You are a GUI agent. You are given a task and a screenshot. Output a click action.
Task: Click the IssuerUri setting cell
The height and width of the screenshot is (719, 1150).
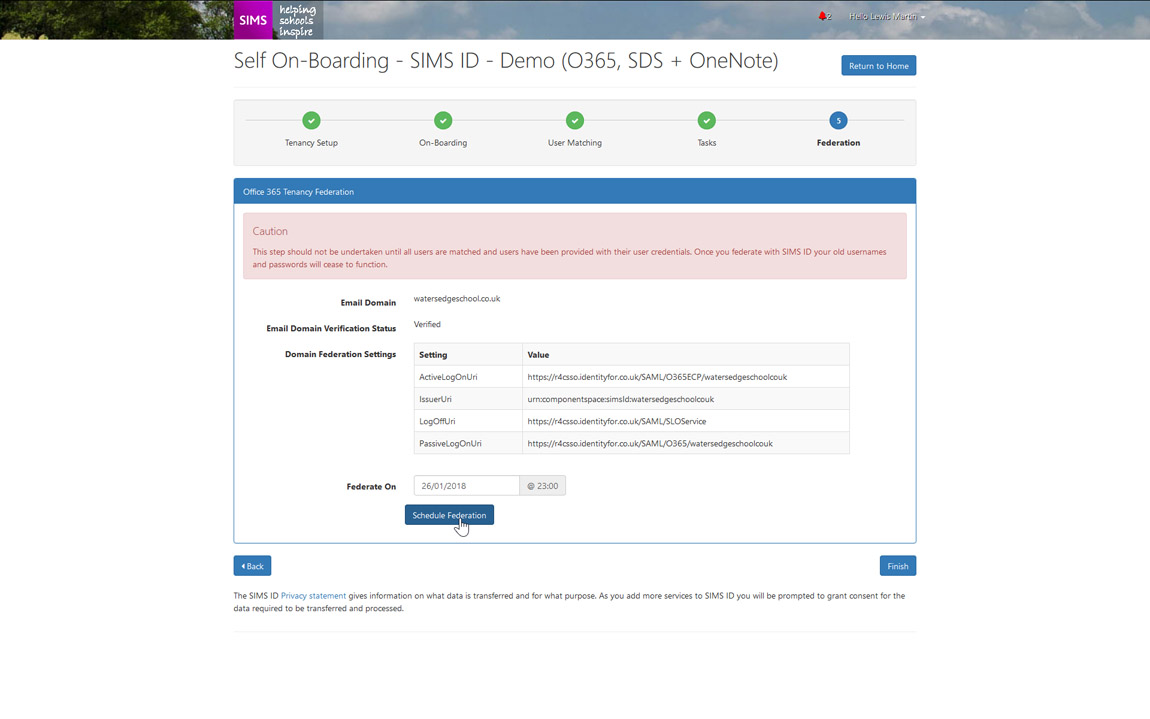tap(468, 399)
